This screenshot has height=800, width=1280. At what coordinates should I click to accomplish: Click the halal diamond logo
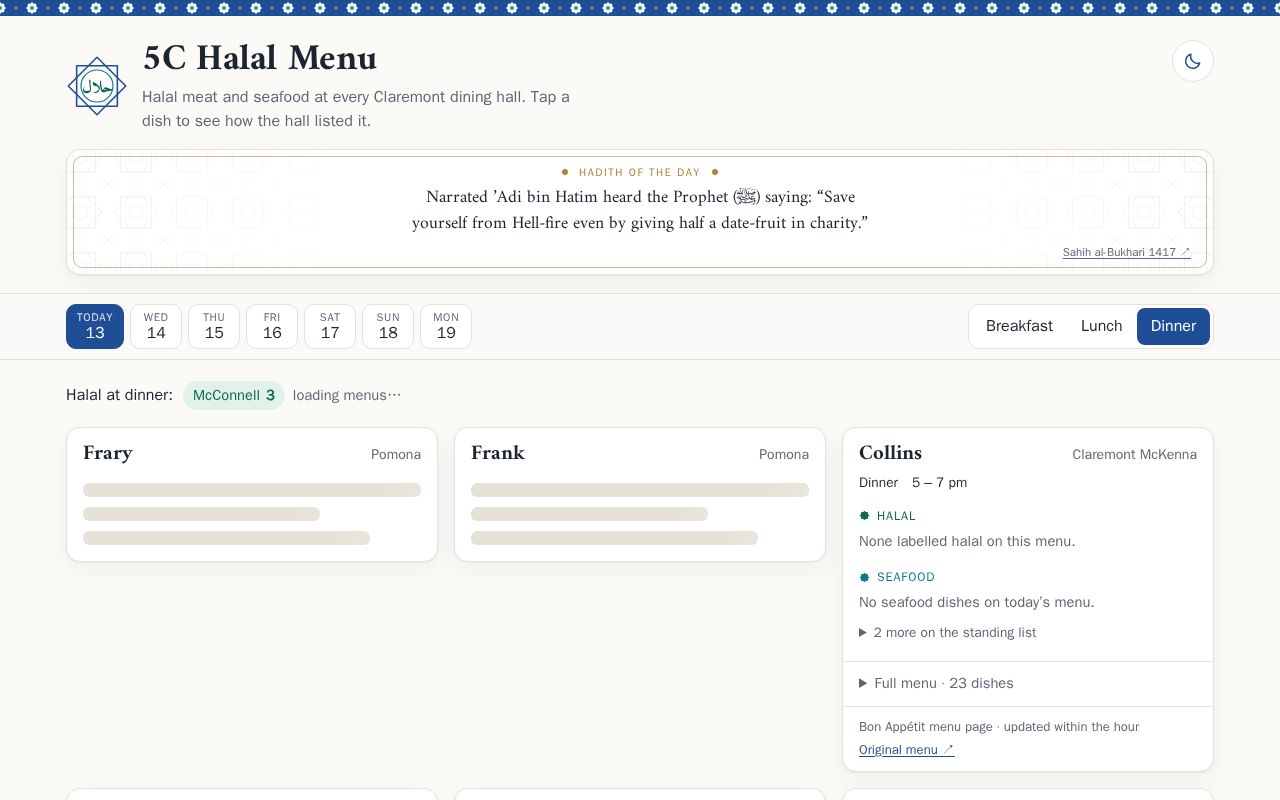(x=97, y=86)
